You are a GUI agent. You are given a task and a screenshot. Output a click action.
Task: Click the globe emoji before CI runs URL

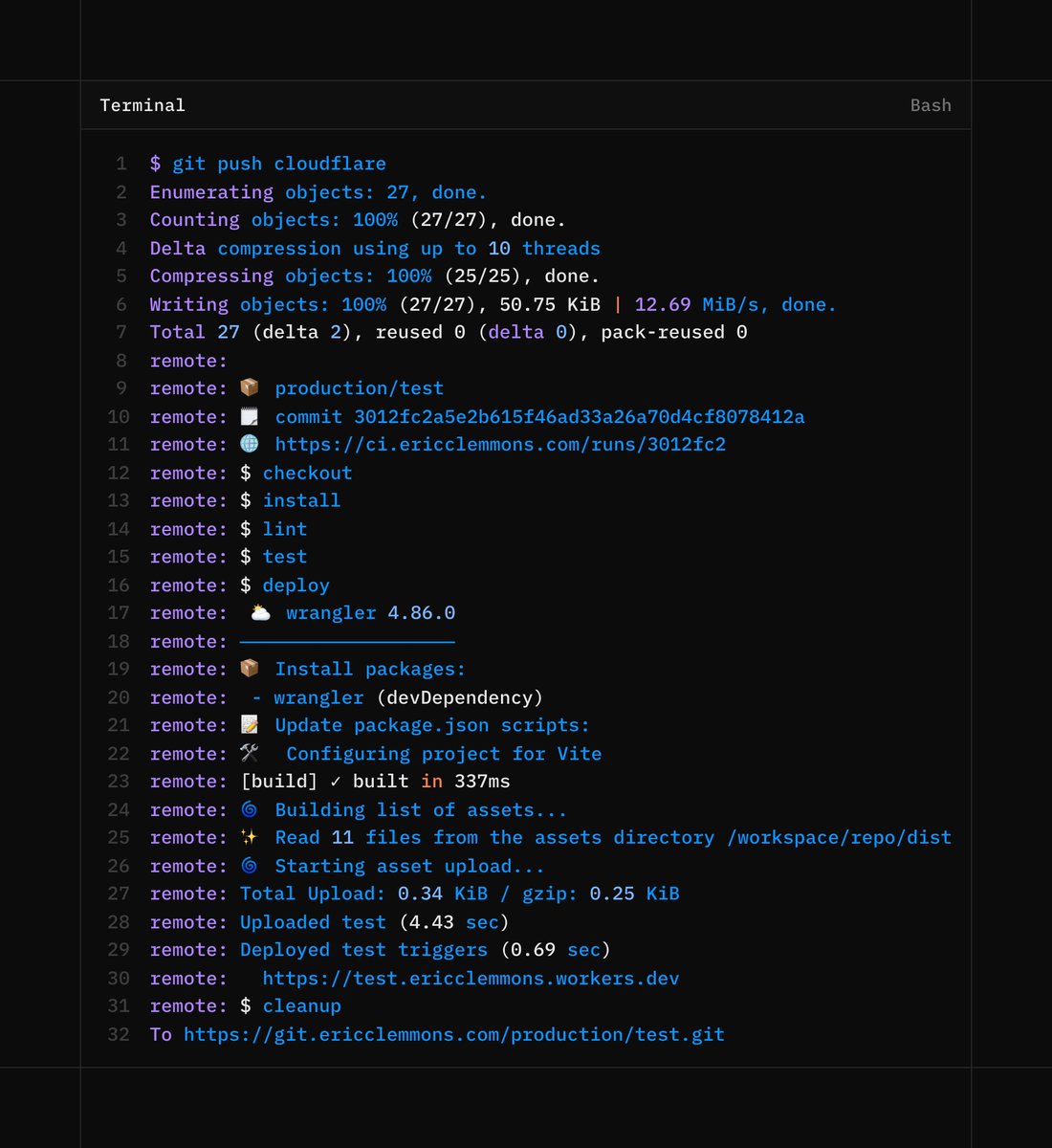pyautogui.click(x=250, y=445)
